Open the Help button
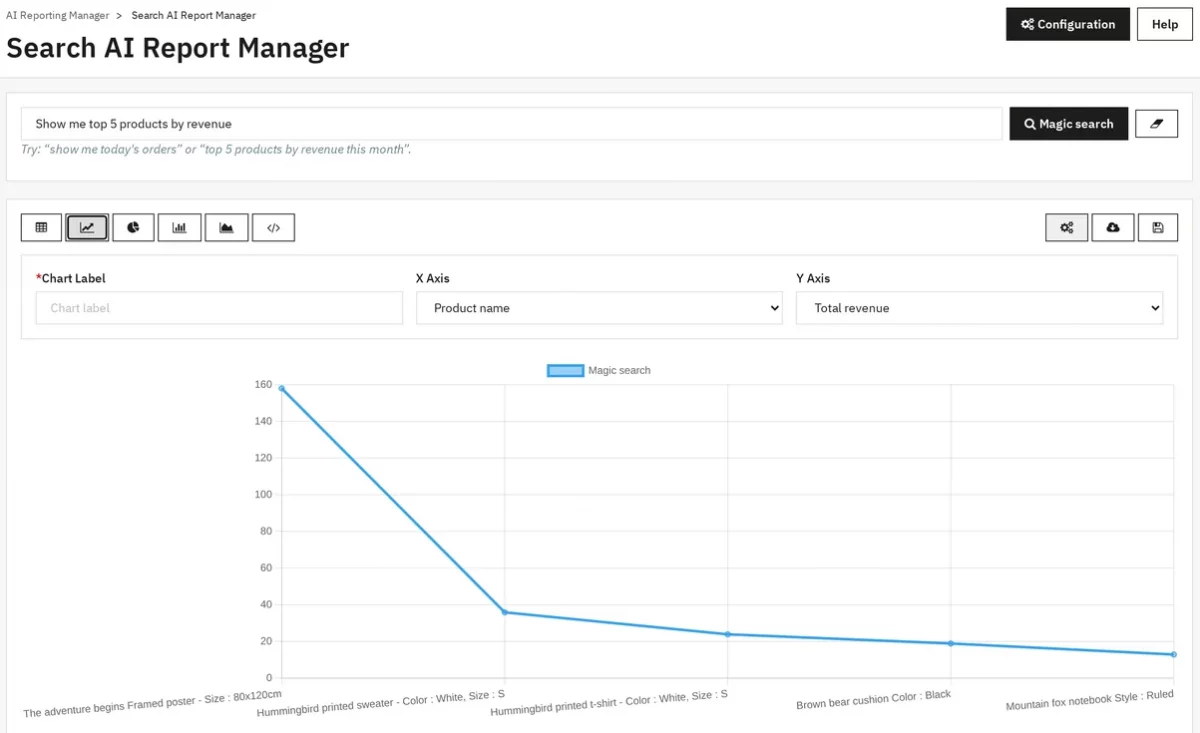The image size is (1200, 733). (1165, 24)
